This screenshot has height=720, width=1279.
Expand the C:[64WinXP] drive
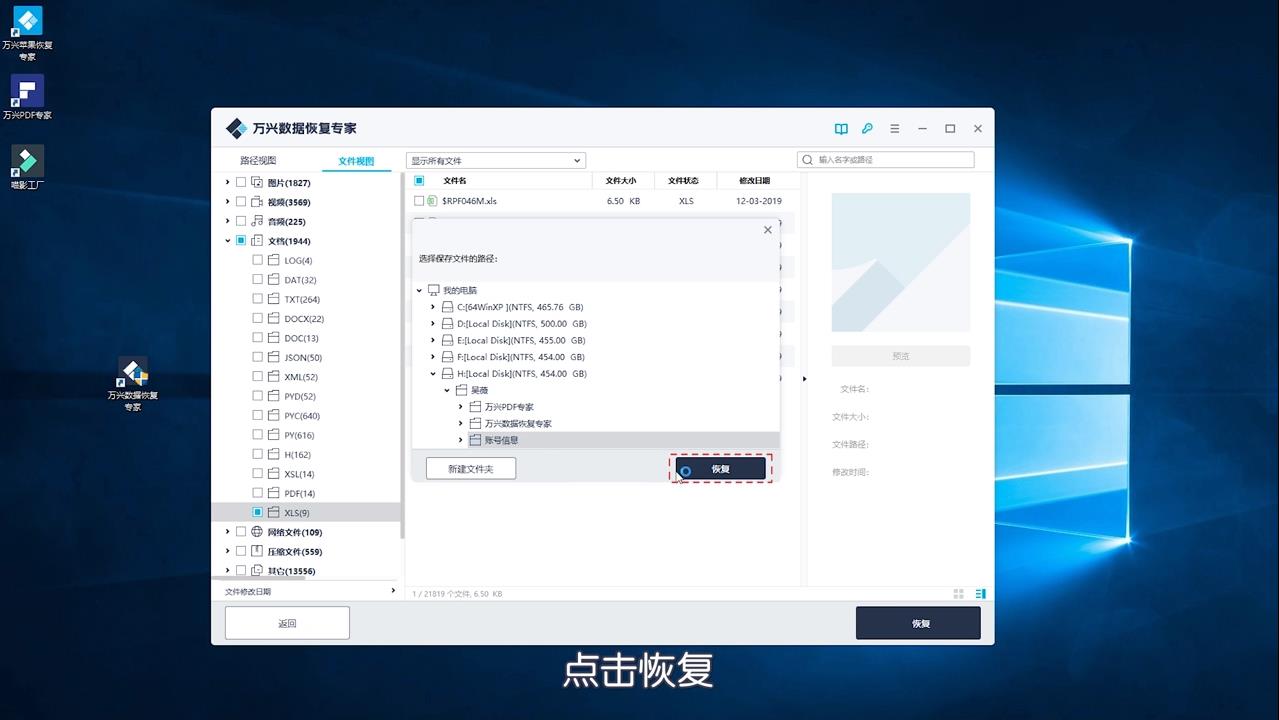pyautogui.click(x=433, y=307)
